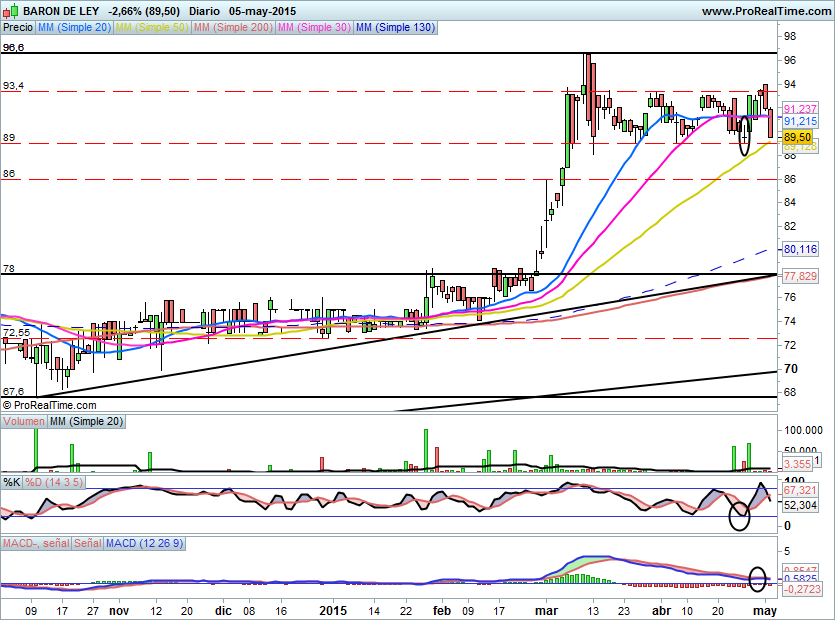
Task: Click the 'feb' month marker on time axis
Action: pos(442,610)
